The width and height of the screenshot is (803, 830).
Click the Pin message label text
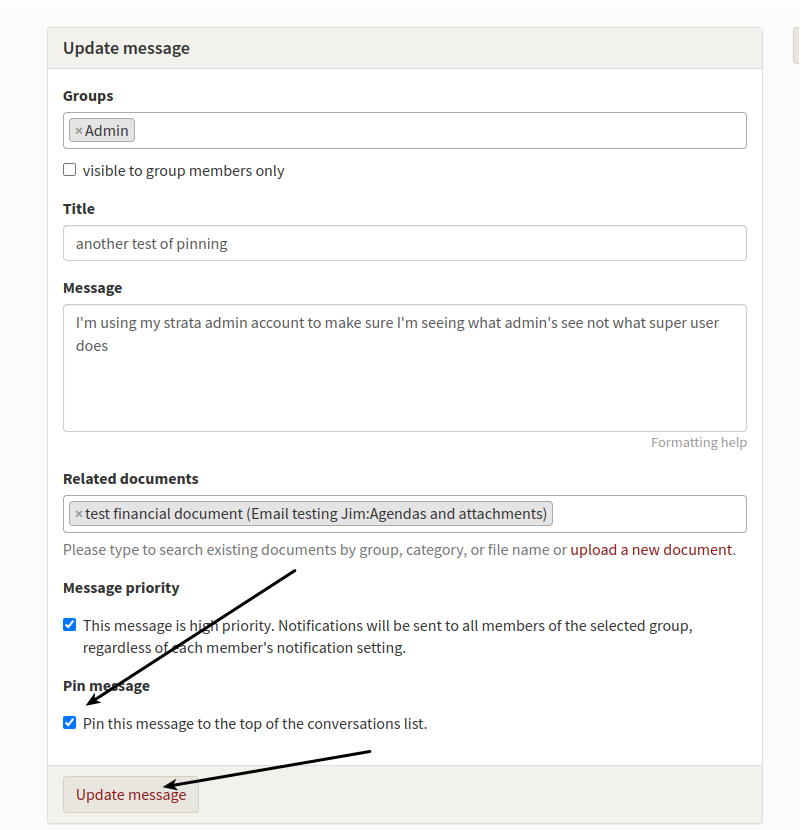[x=106, y=686]
